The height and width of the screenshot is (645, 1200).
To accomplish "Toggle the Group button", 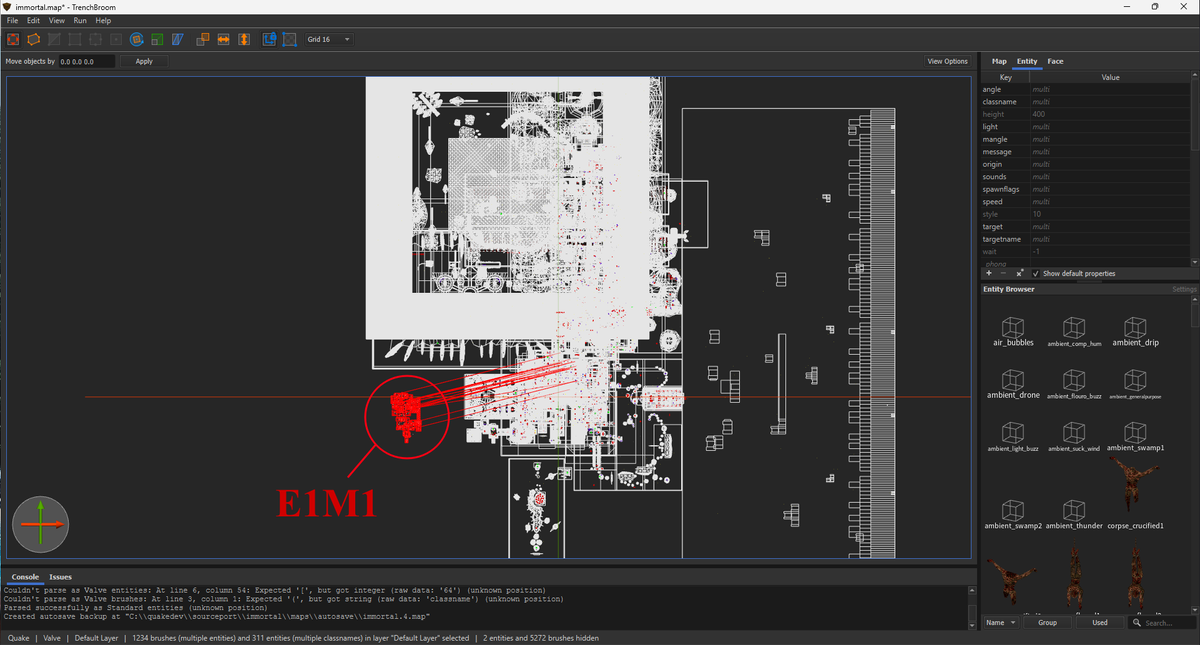I will click(1047, 622).
